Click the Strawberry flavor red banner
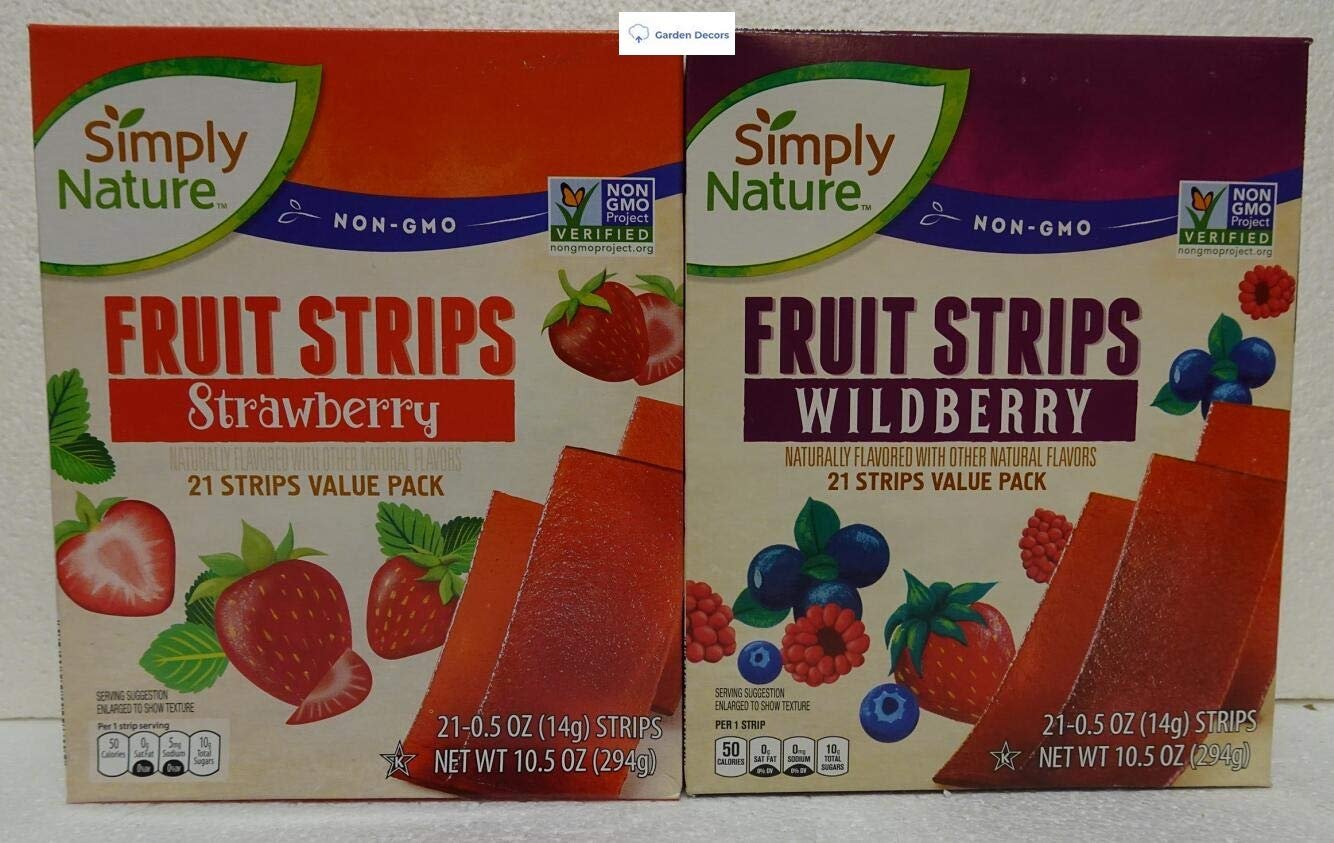This screenshot has width=1334, height=843. [x=311, y=411]
